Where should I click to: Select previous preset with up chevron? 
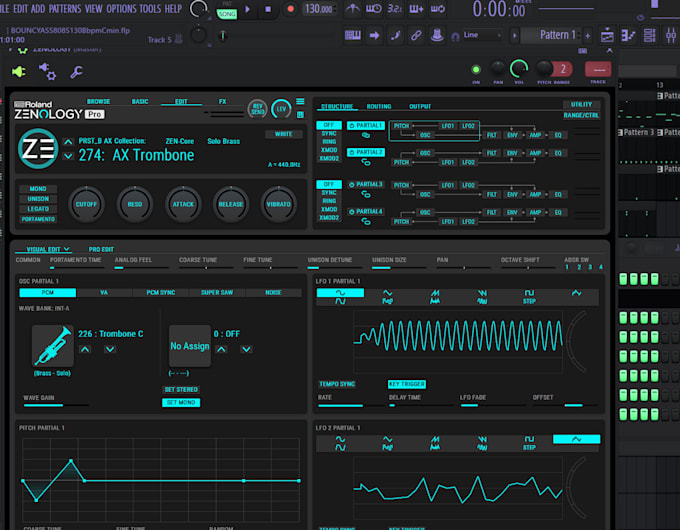(68, 142)
